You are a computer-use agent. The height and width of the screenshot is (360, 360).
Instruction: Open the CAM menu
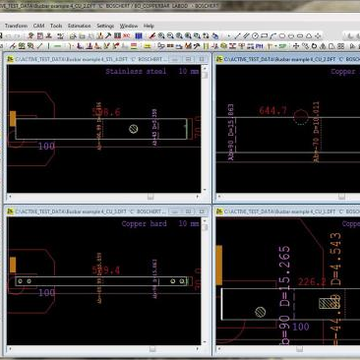pyautogui.click(x=39, y=26)
